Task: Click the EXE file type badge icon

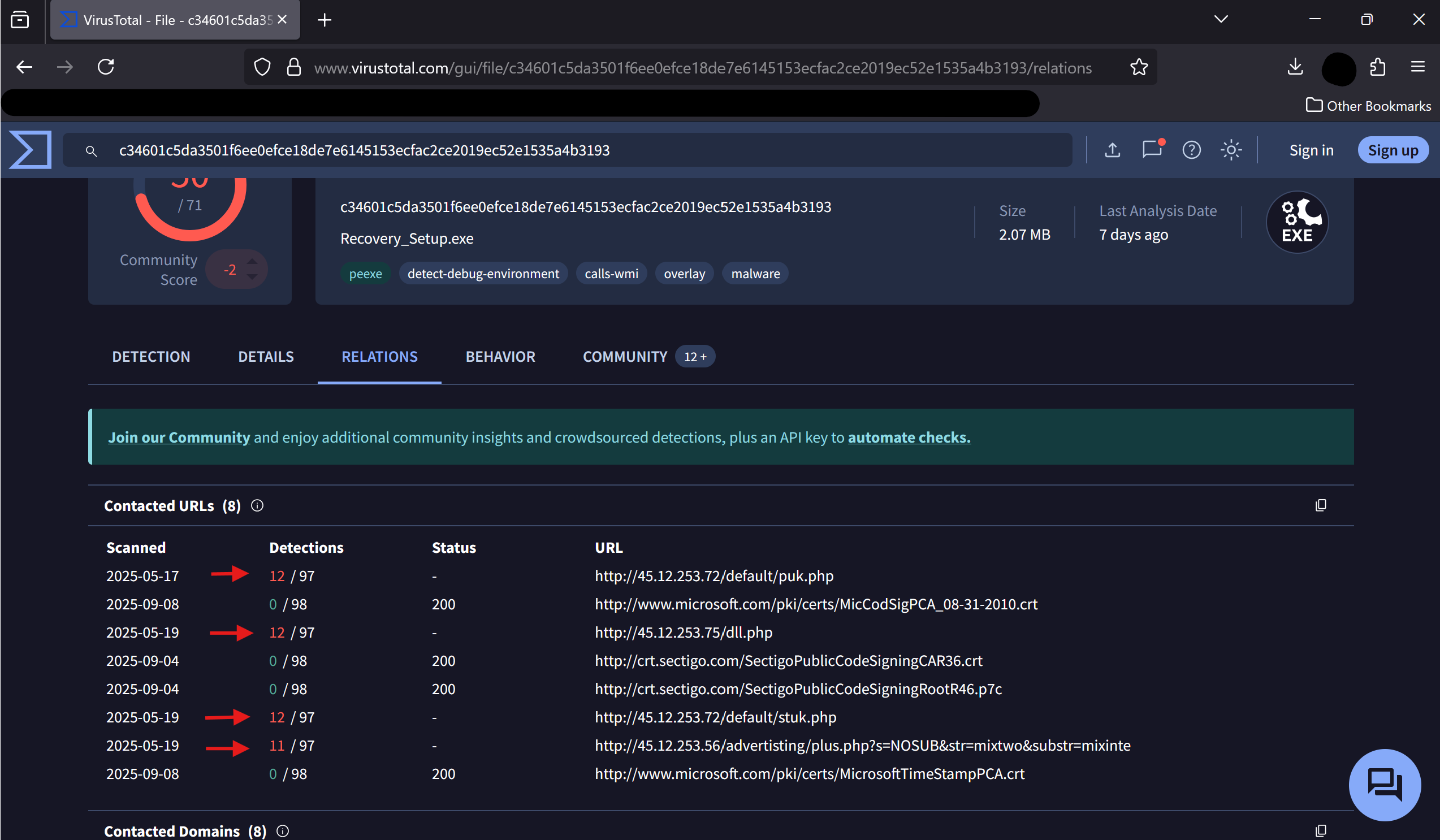Action: pos(1296,222)
